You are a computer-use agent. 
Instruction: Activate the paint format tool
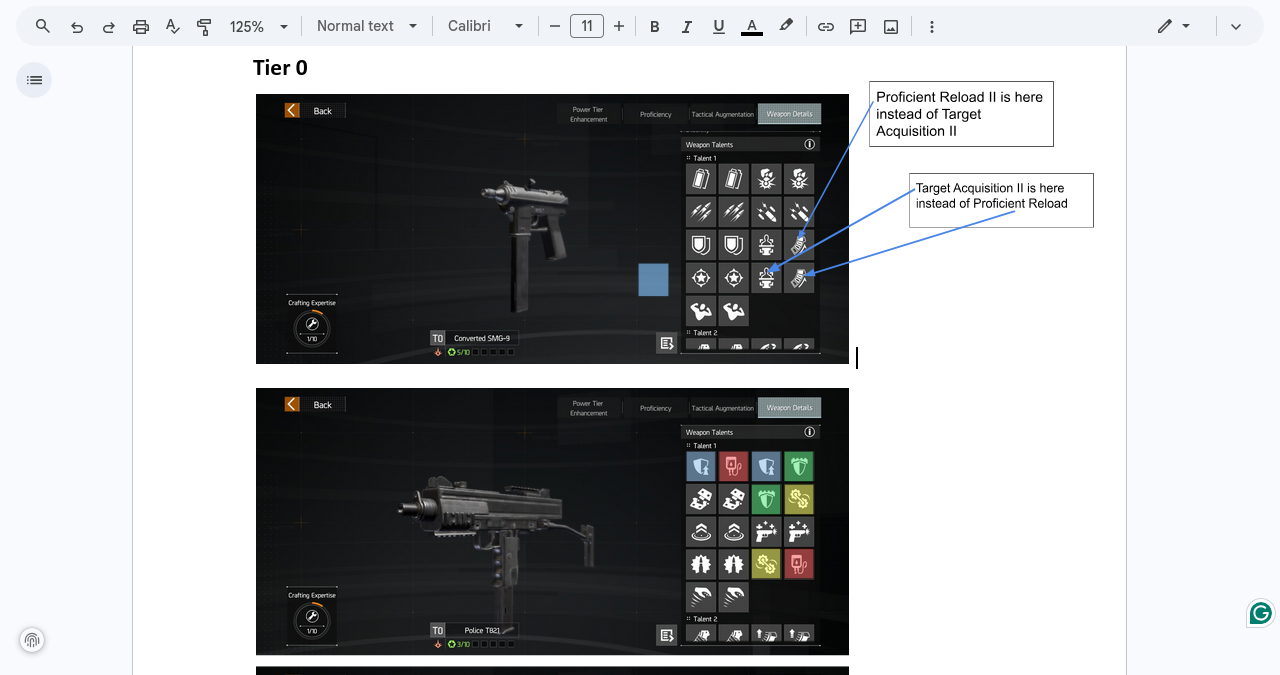pyautogui.click(x=204, y=27)
